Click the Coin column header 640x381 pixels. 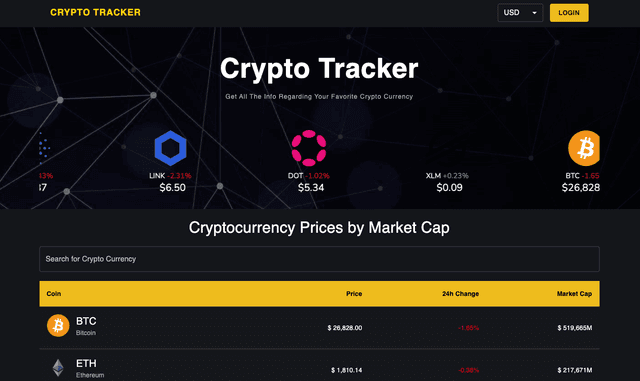(x=53, y=294)
